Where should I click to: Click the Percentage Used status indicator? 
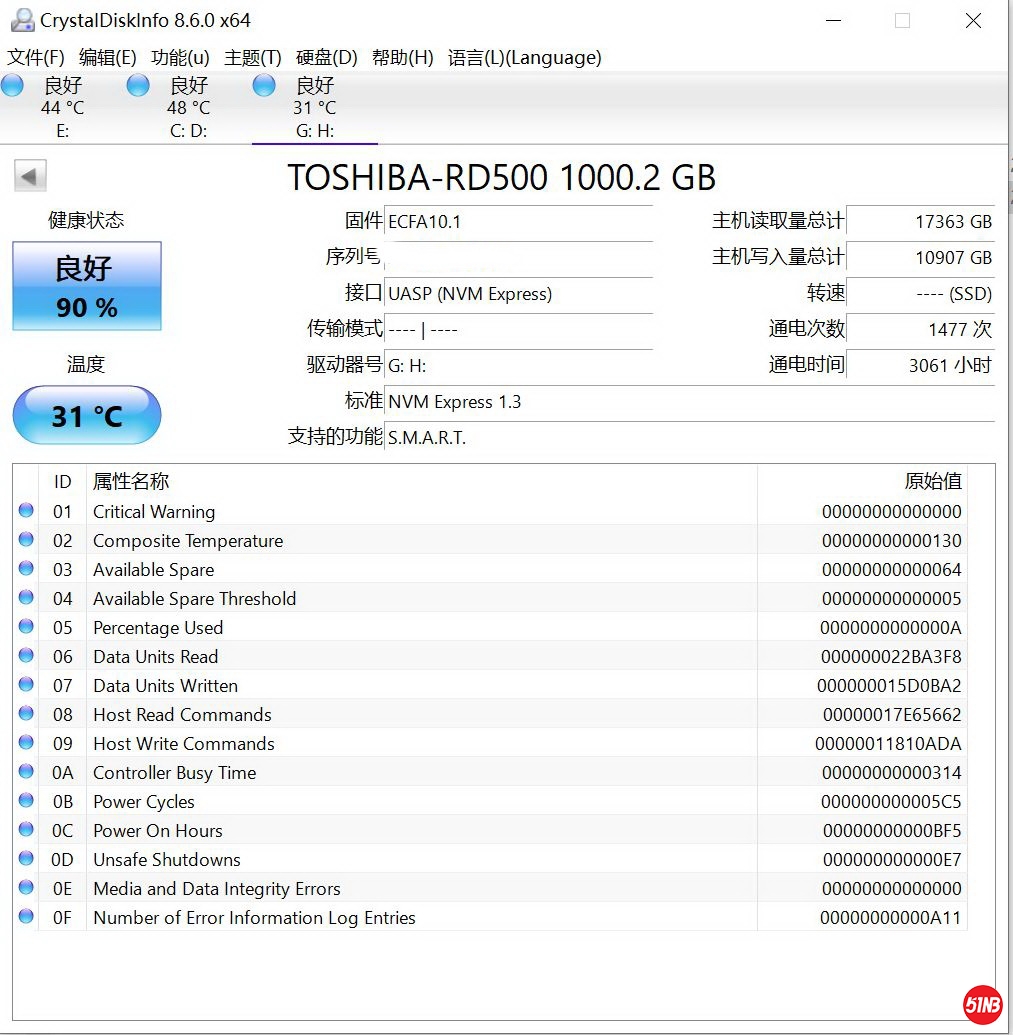point(26,627)
